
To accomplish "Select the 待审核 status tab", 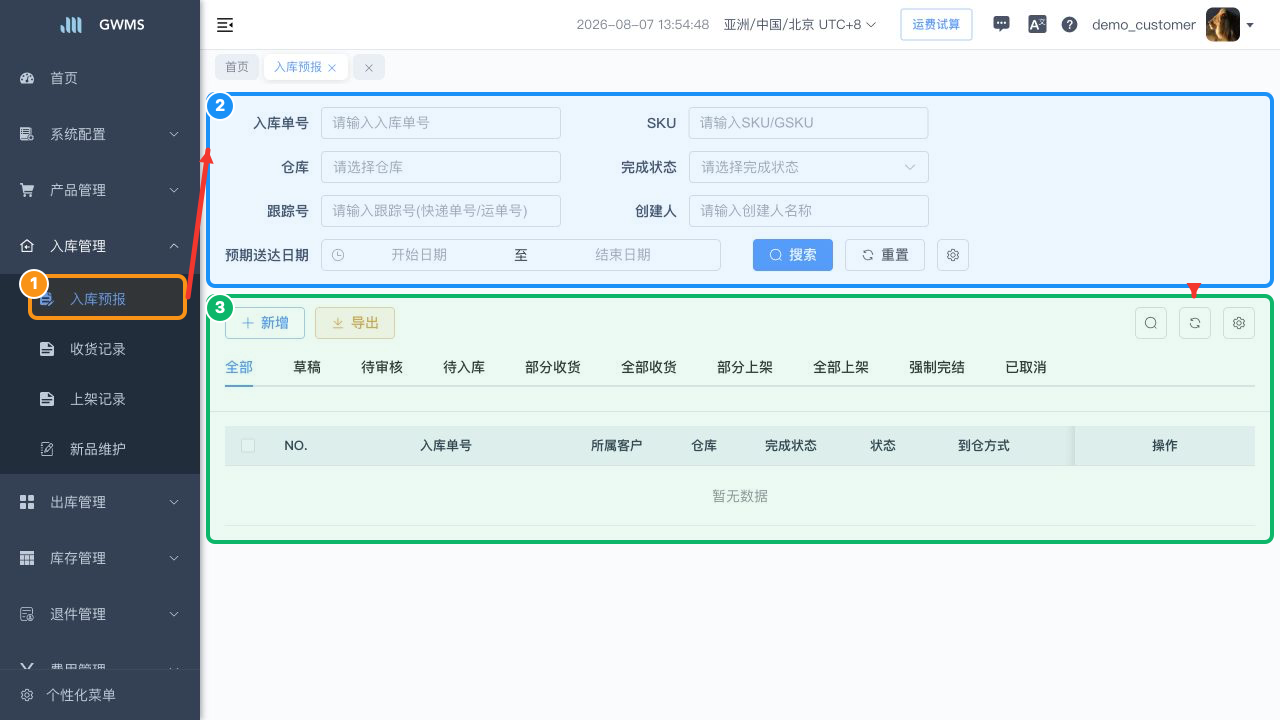I will pyautogui.click(x=382, y=367).
